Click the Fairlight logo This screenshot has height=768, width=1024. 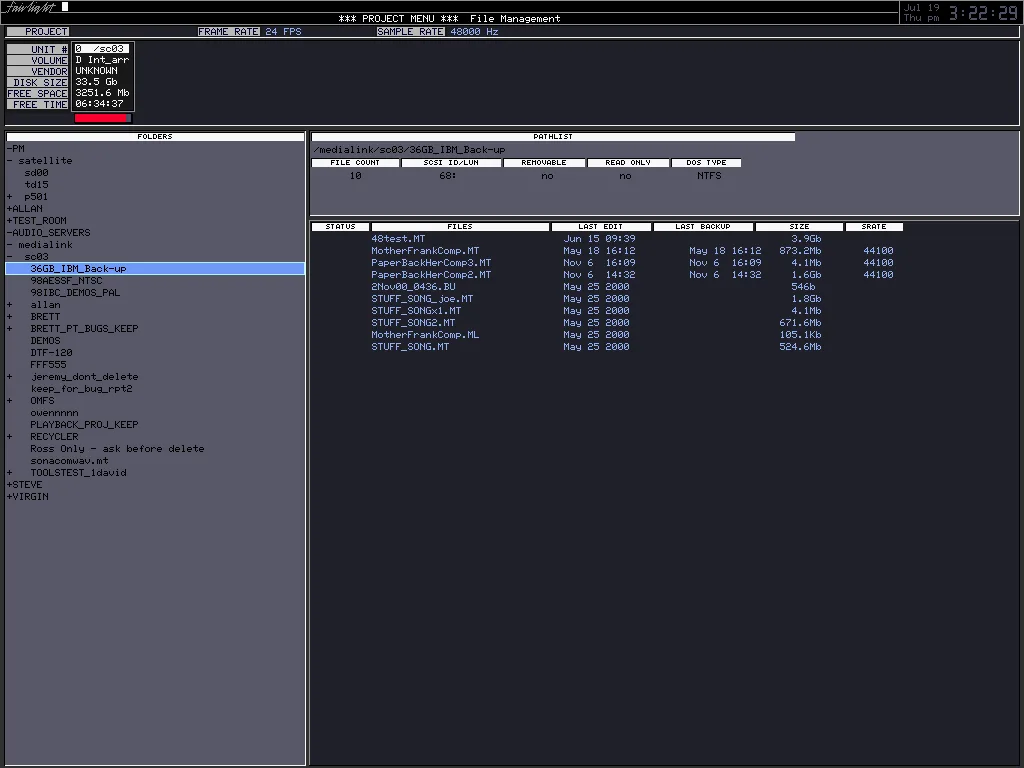(x=29, y=7)
